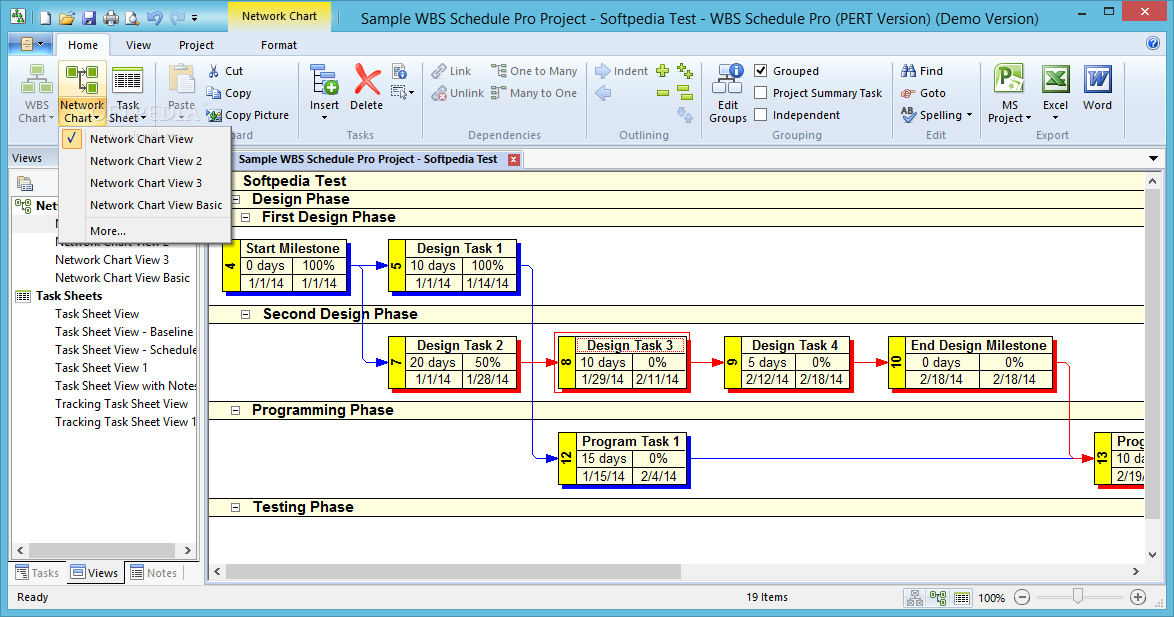
Task: Click the Insert task button
Action: pyautogui.click(x=324, y=93)
